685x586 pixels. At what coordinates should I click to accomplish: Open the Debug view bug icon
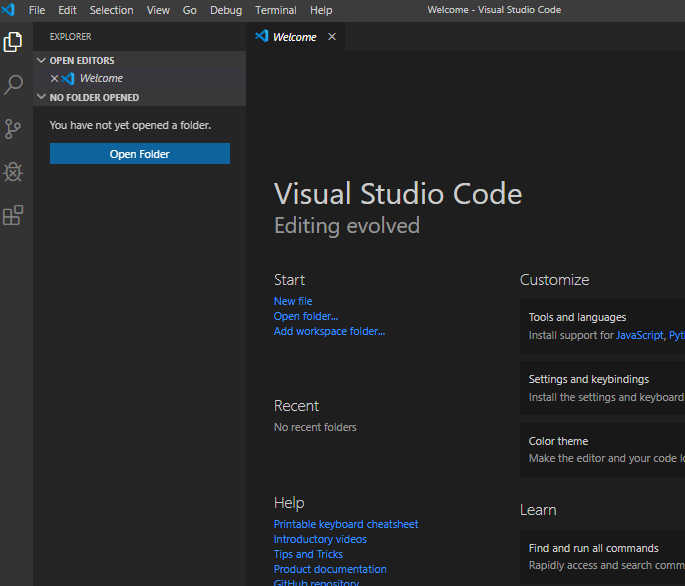pos(13,172)
